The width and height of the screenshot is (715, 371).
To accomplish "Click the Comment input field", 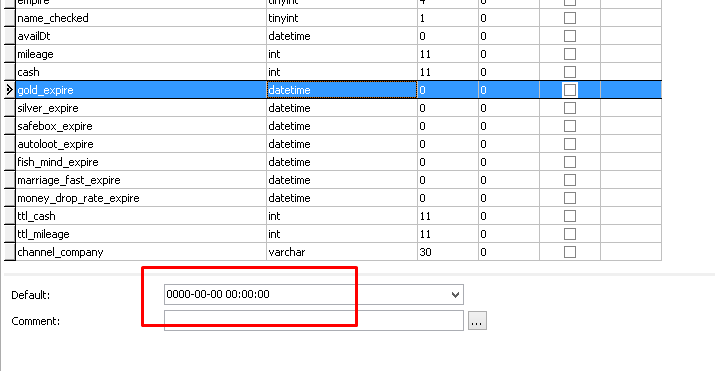I will (x=314, y=320).
